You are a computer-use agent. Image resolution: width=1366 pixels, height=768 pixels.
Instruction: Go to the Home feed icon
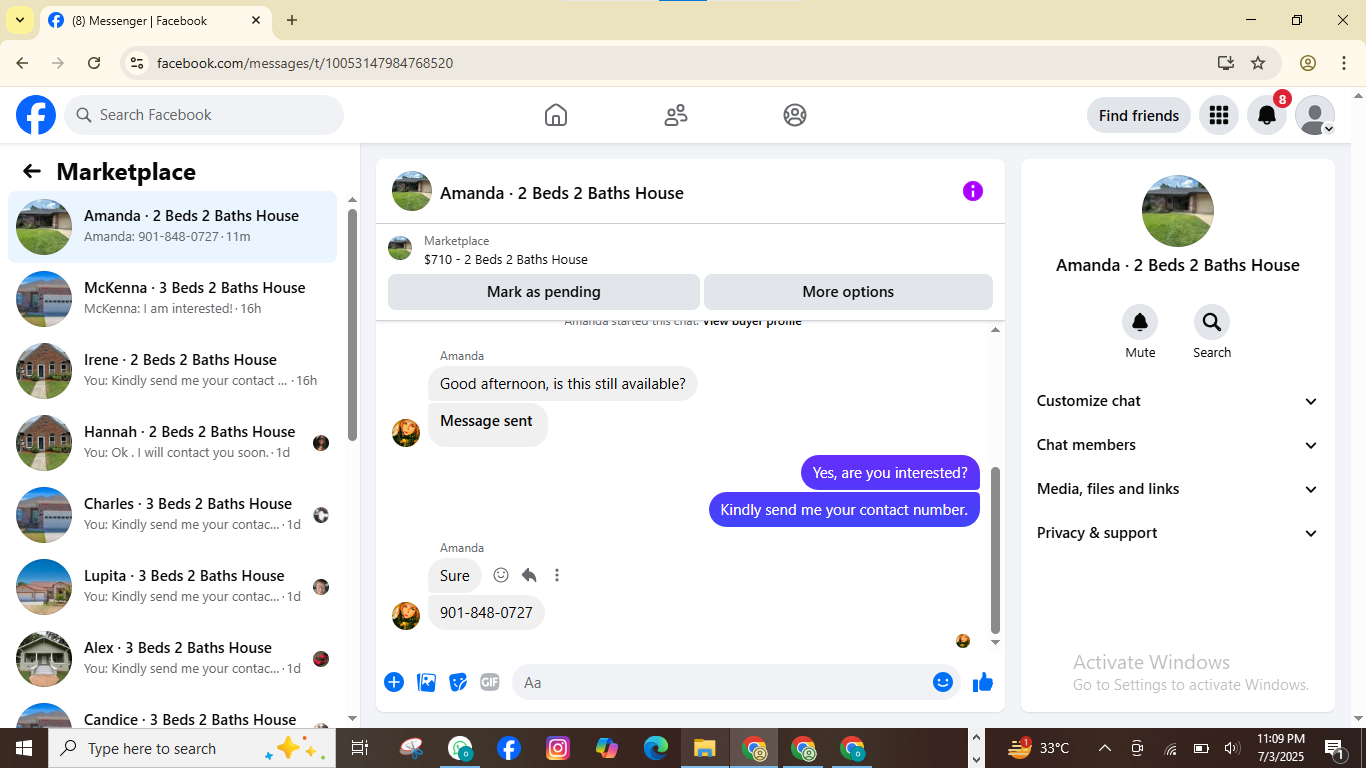[x=556, y=115]
